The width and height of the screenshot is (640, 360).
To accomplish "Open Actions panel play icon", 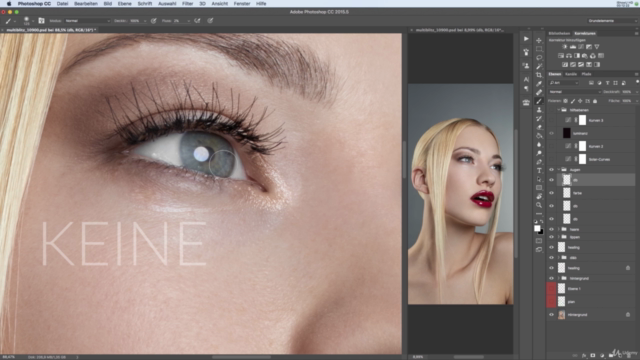I will [x=526, y=39].
